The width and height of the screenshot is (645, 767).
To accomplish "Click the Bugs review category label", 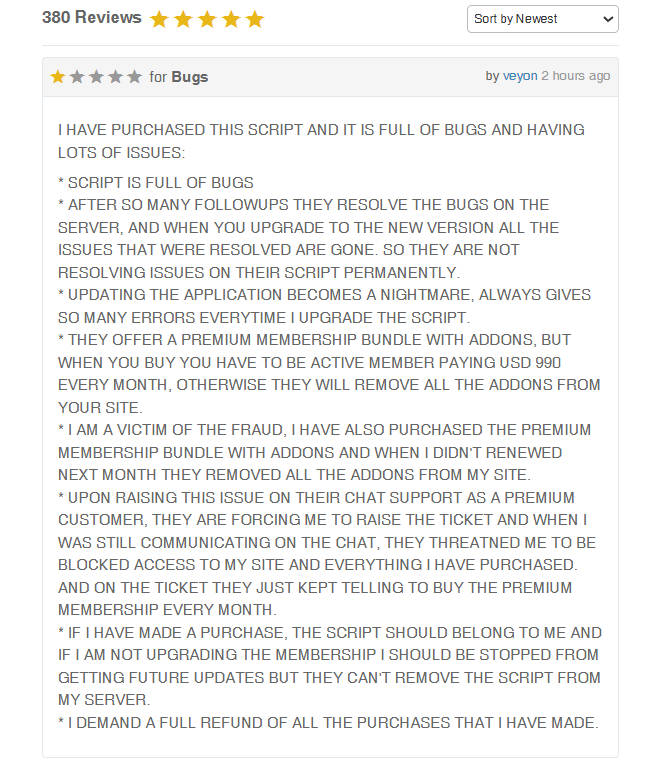I will [190, 77].
